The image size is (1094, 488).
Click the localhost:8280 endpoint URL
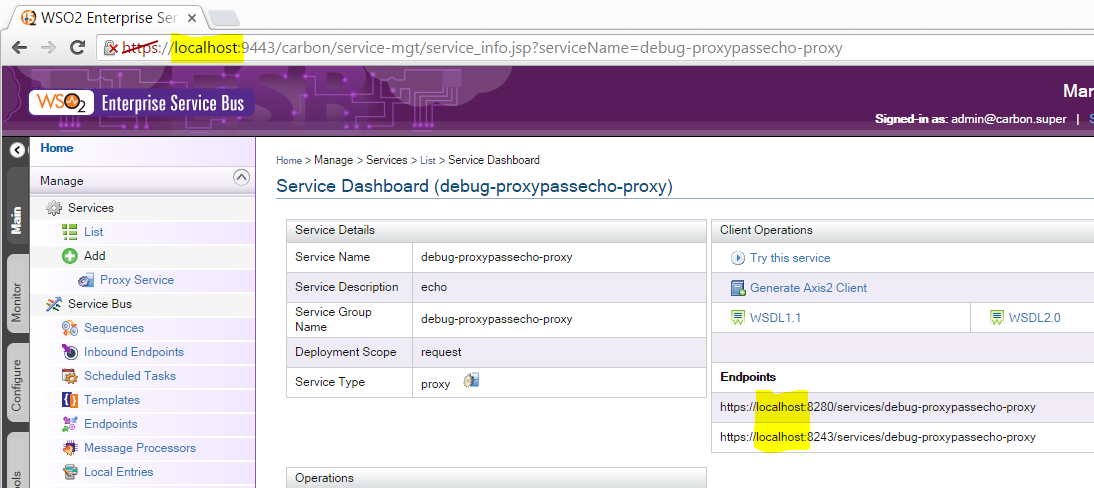coord(878,407)
